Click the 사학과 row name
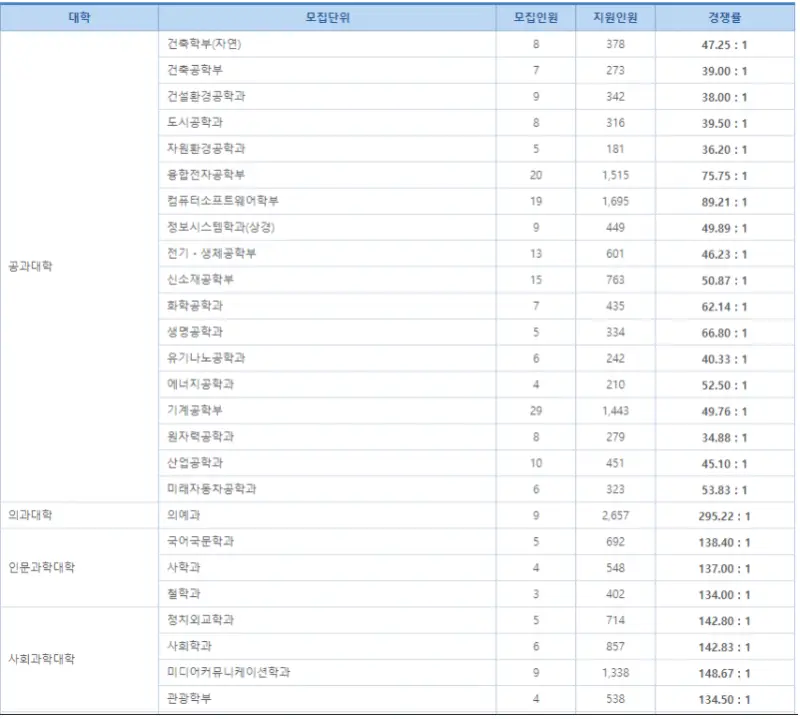The height and width of the screenshot is (719, 800). [x=184, y=567]
